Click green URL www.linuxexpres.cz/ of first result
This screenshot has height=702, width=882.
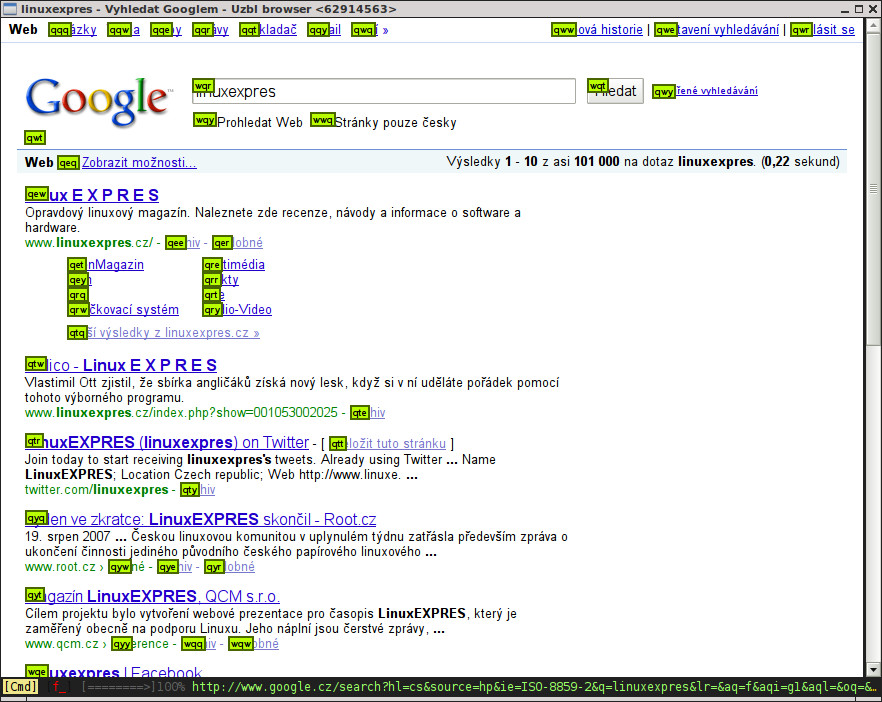[x=89, y=242]
